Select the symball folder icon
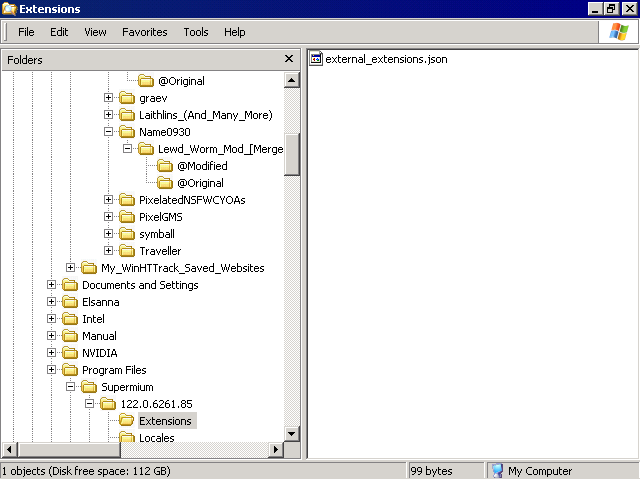The image size is (640, 480). [127, 234]
